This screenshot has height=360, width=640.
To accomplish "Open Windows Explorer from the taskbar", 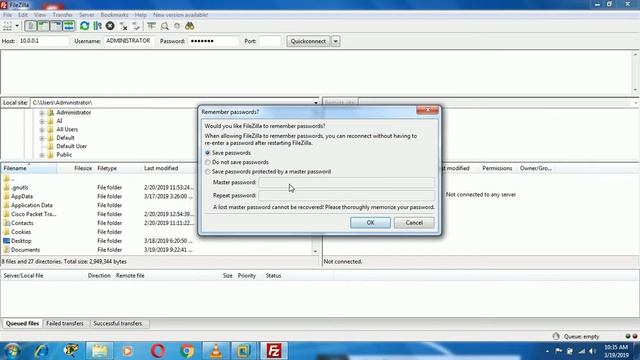I will (x=100, y=351).
